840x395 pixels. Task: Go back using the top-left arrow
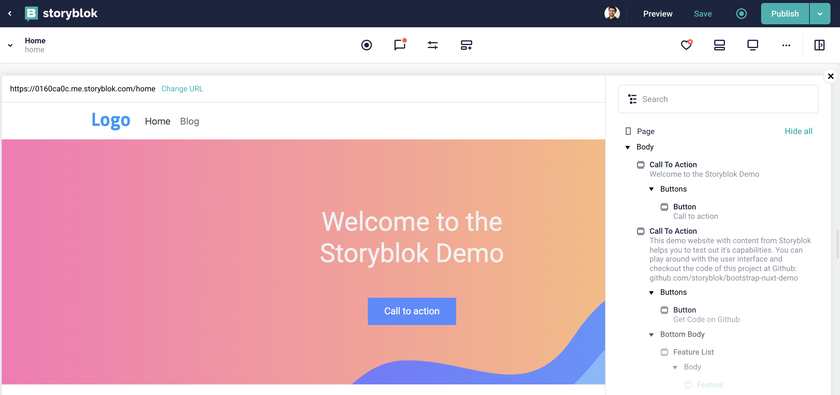[x=10, y=13]
